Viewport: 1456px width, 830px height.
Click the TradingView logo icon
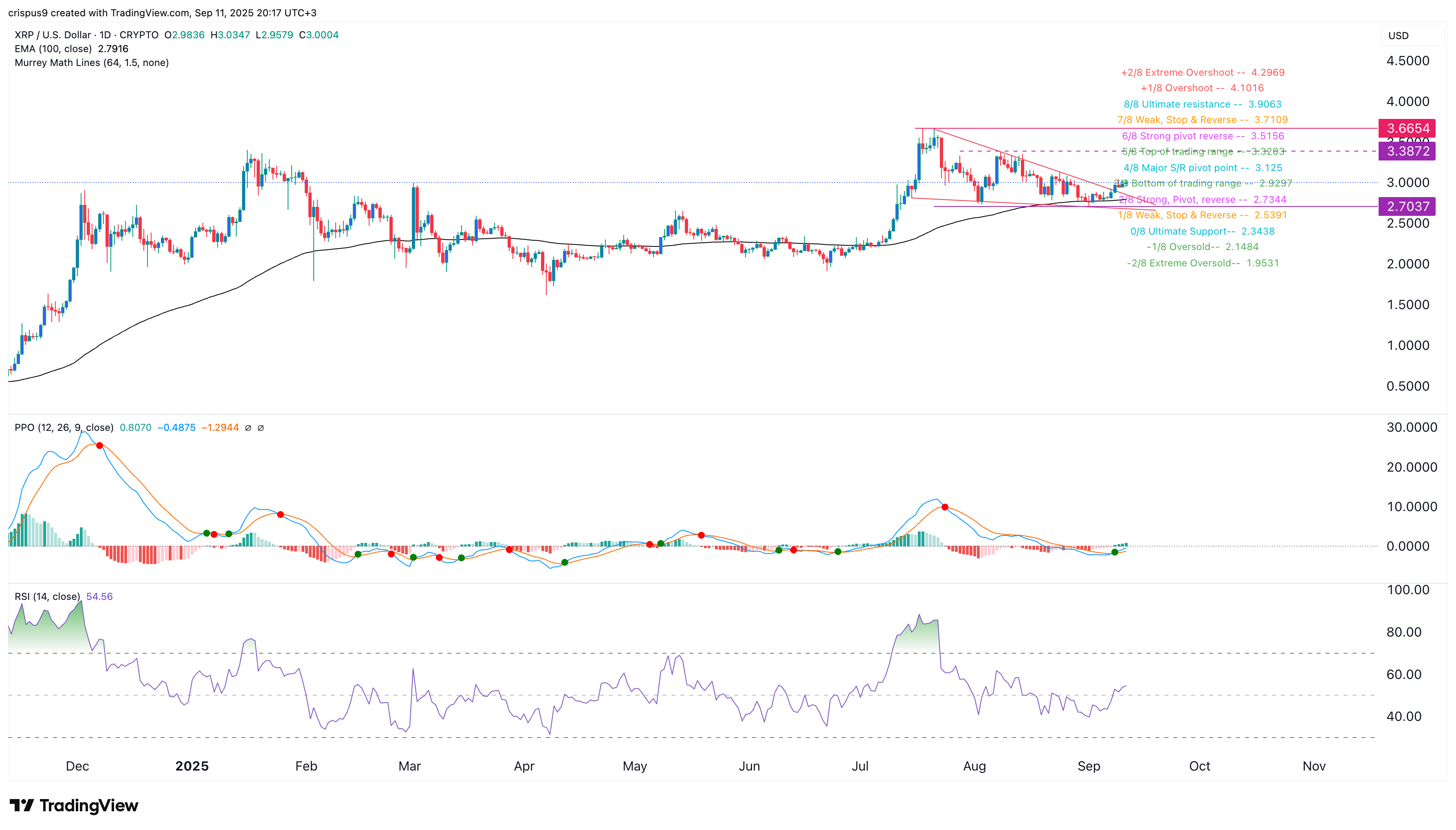tap(22, 806)
